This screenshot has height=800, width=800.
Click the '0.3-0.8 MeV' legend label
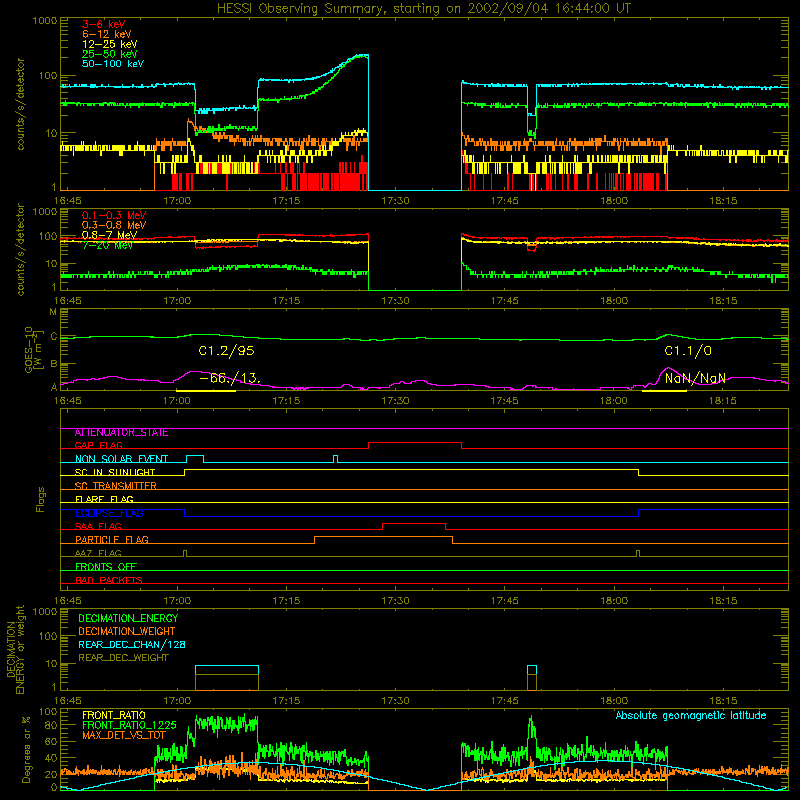[114, 225]
